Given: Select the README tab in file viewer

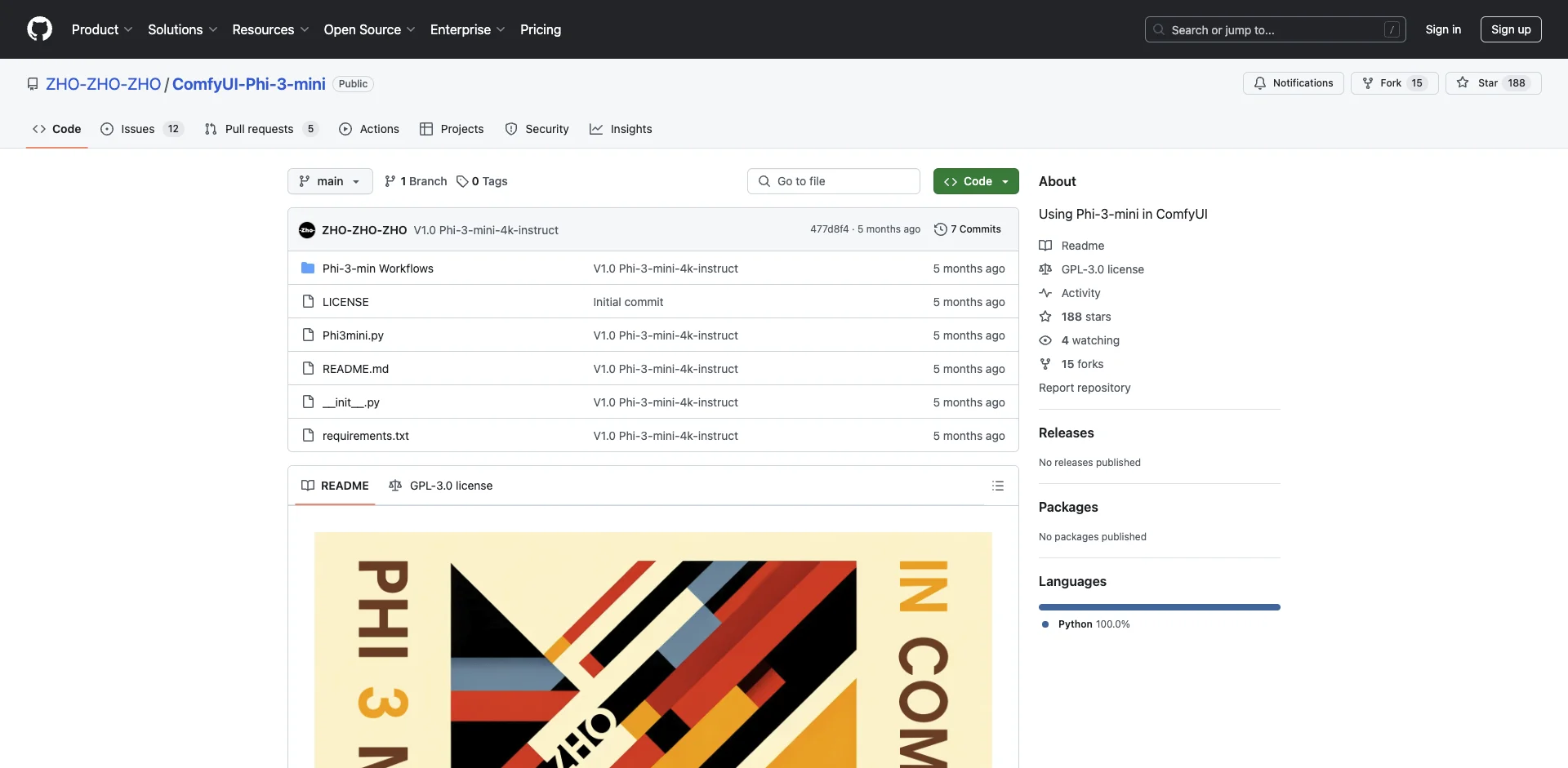Looking at the screenshot, I should [x=335, y=486].
